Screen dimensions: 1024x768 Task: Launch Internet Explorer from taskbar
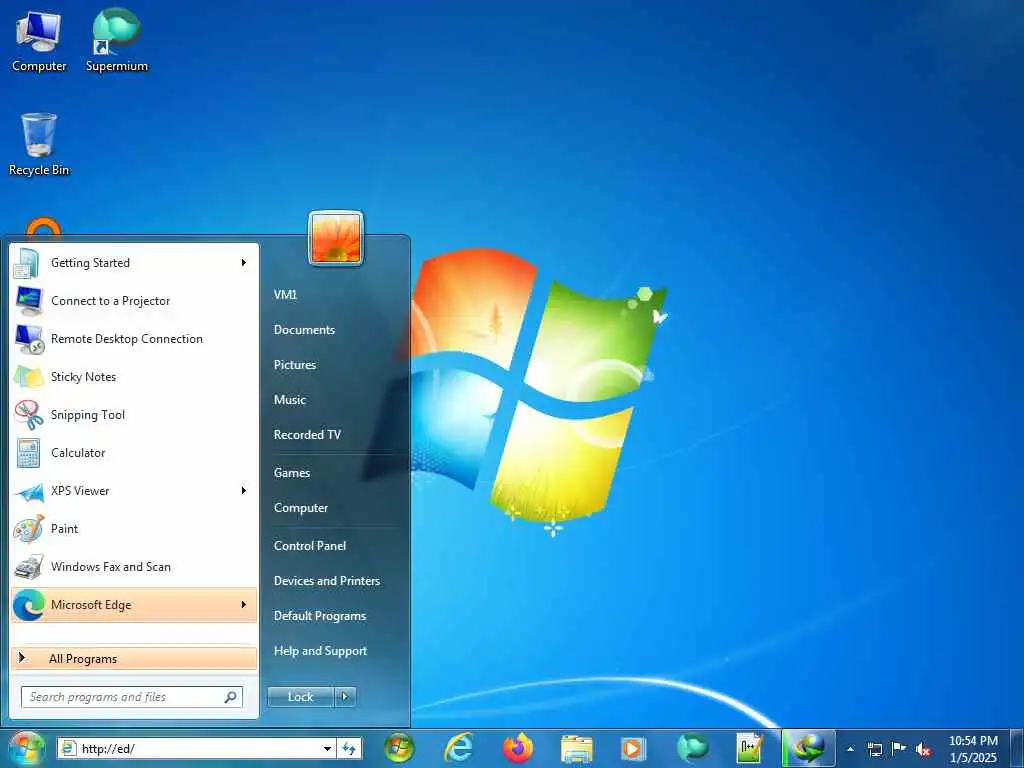tap(459, 748)
